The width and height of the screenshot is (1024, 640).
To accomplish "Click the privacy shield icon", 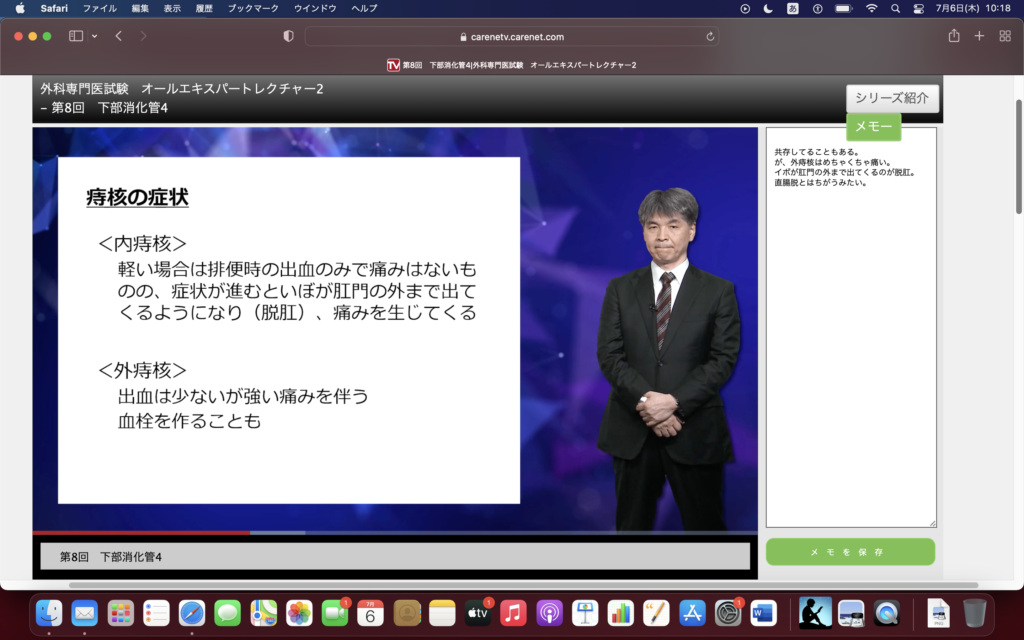I will tap(289, 36).
